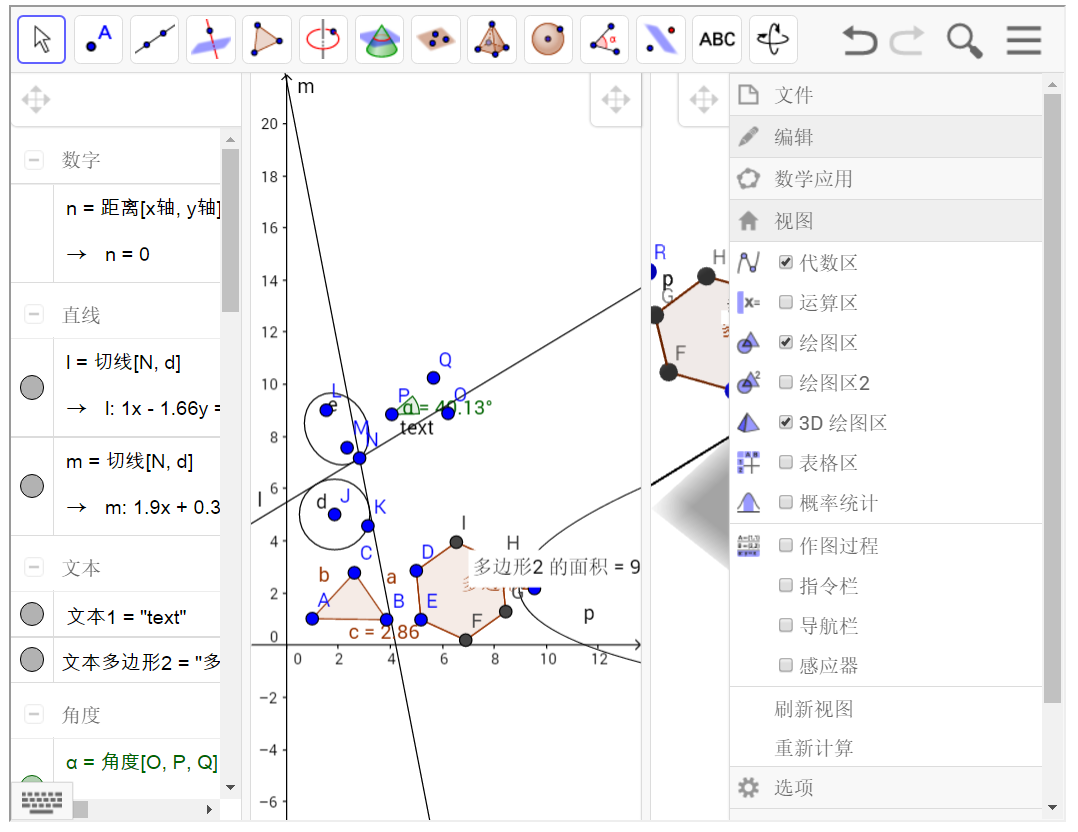The height and width of the screenshot is (832, 1078).
Task: Open the 数学应用 menu section
Action: 886,179
